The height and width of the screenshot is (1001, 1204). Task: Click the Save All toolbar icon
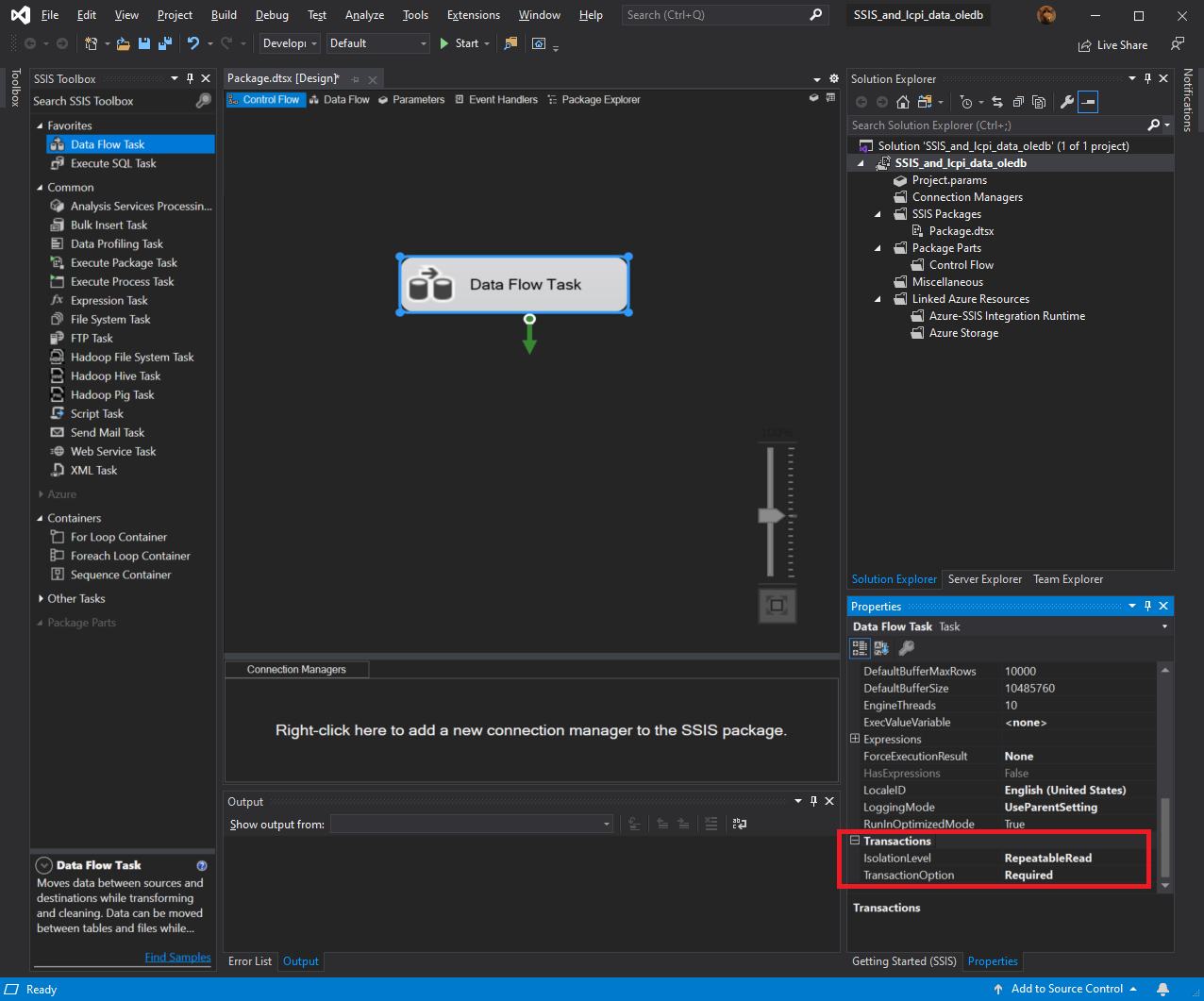coord(164,43)
